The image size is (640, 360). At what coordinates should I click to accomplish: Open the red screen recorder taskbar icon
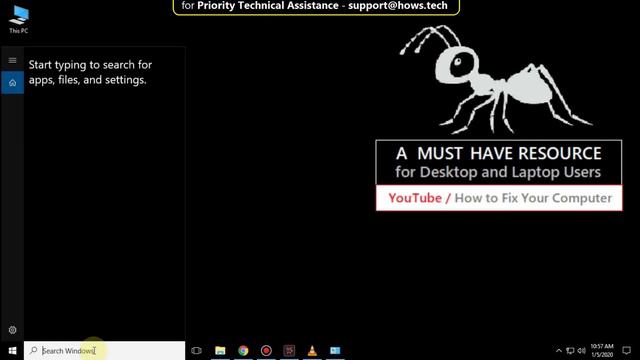266,351
